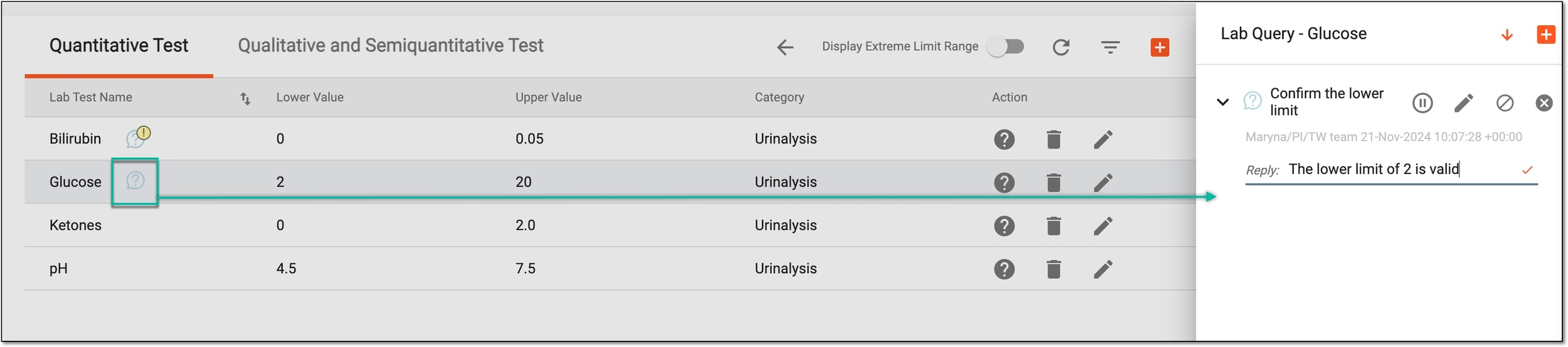Switch to the Quantitative Test tab
The width and height of the screenshot is (1568, 347).
pyautogui.click(x=119, y=46)
